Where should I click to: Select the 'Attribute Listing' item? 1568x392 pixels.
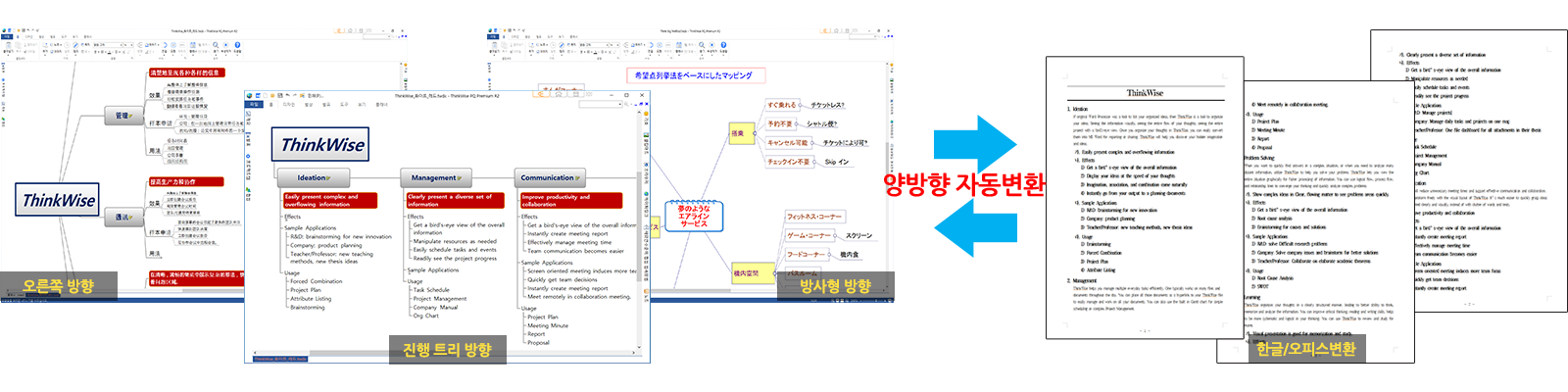click(x=311, y=299)
